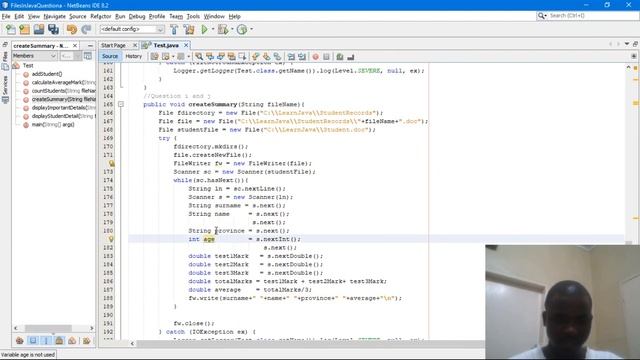Open the Navigate menu

point(55,16)
